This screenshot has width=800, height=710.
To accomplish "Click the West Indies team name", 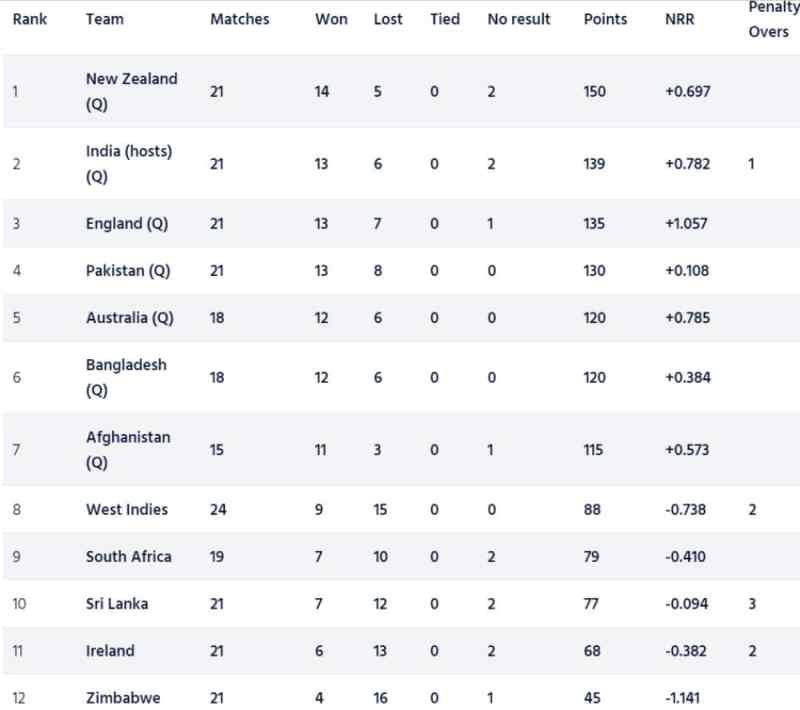I will 127,510.
